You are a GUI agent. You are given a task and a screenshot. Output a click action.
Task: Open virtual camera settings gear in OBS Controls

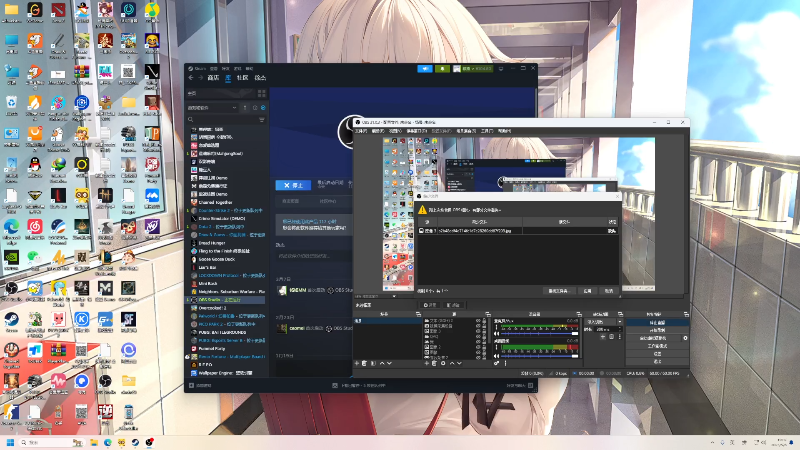coord(684,338)
